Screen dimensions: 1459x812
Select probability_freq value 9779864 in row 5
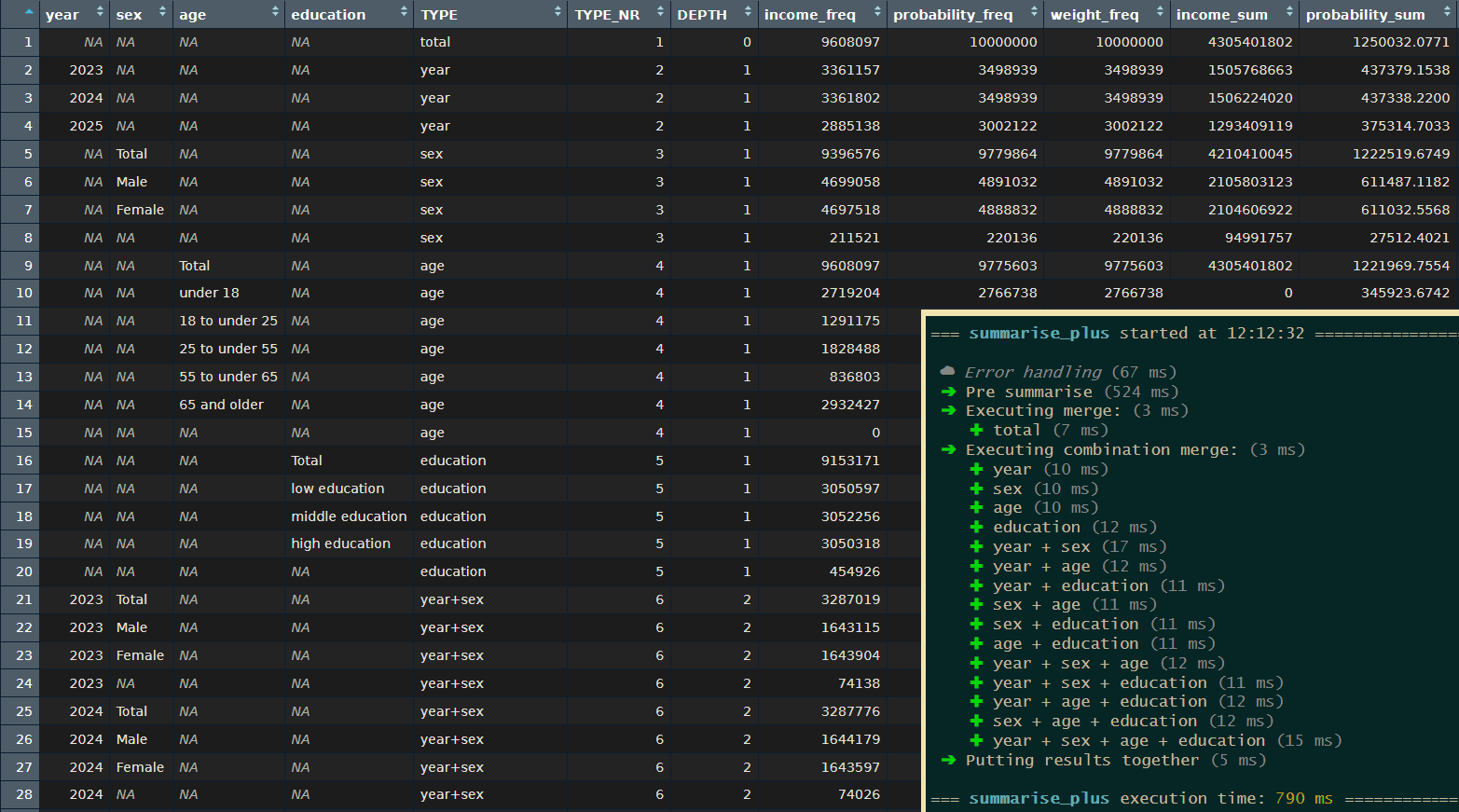click(1007, 154)
